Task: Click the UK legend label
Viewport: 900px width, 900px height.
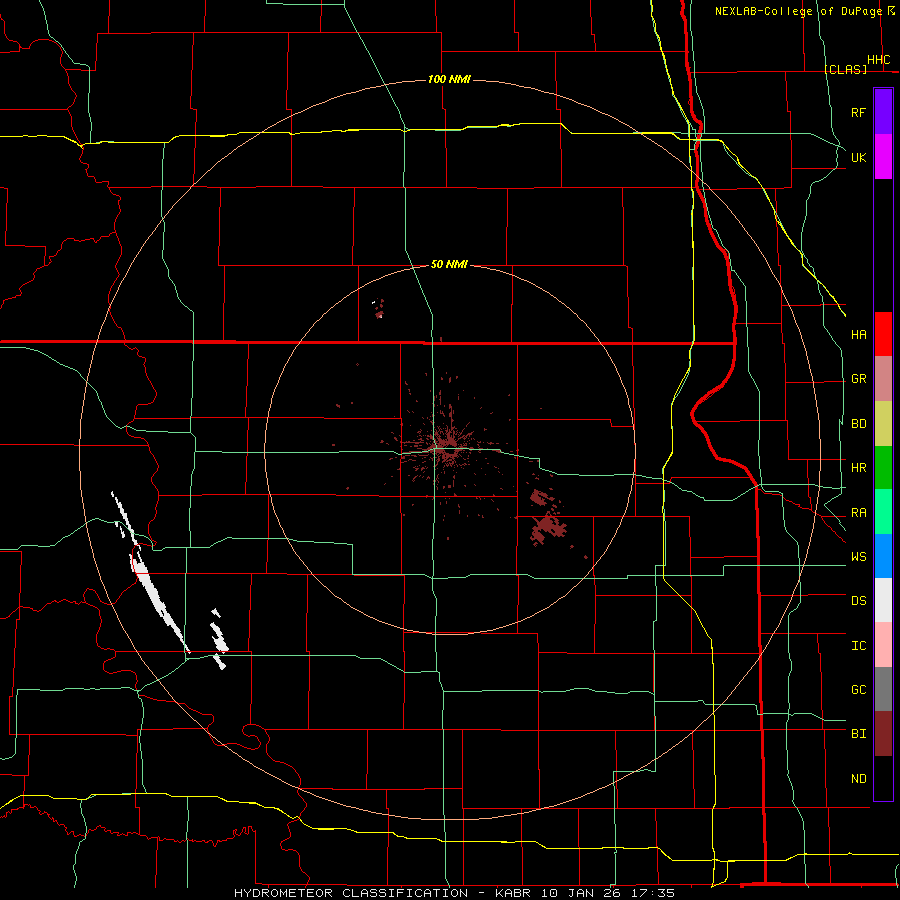Action: coord(858,157)
